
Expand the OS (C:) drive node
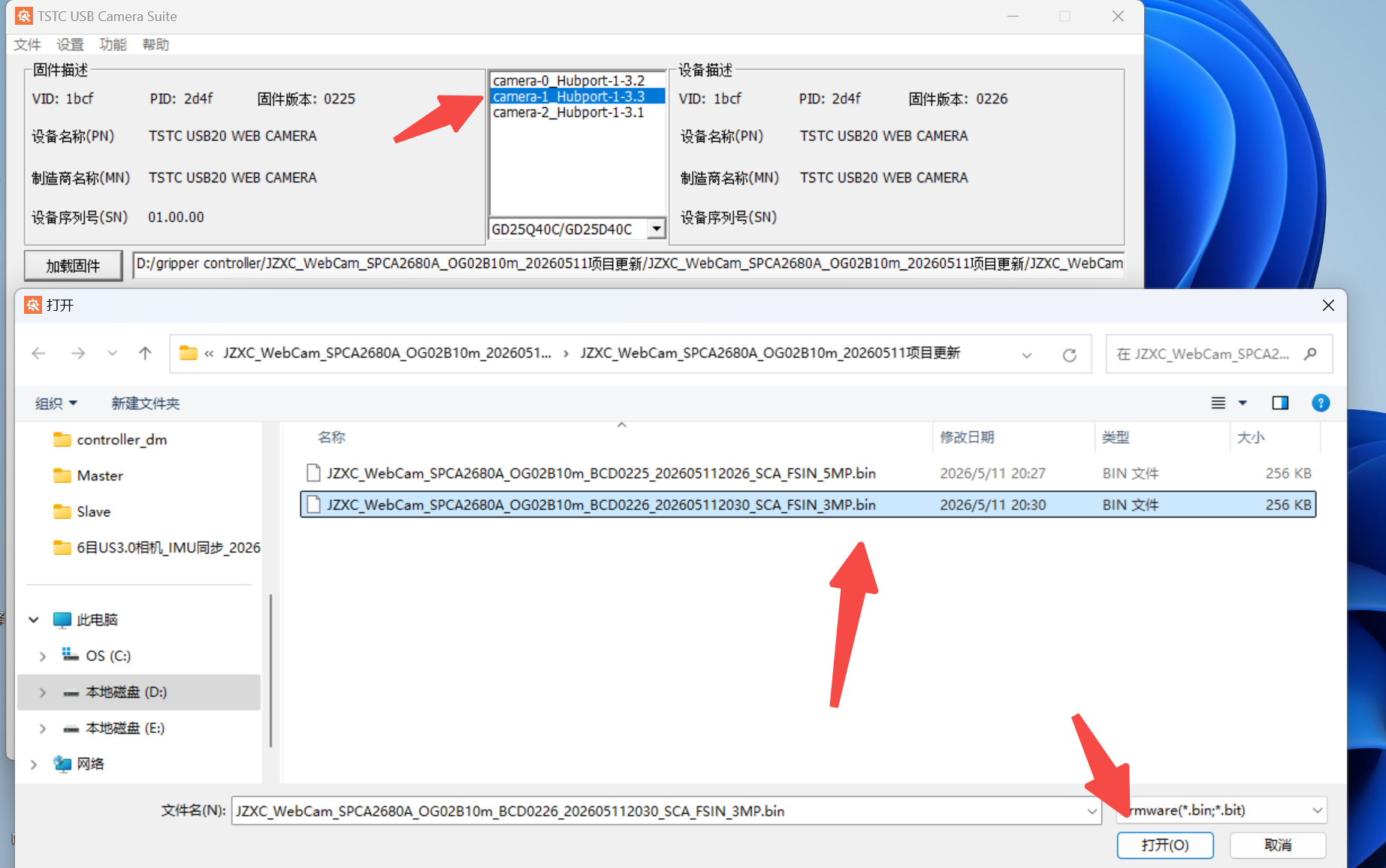tap(42, 656)
